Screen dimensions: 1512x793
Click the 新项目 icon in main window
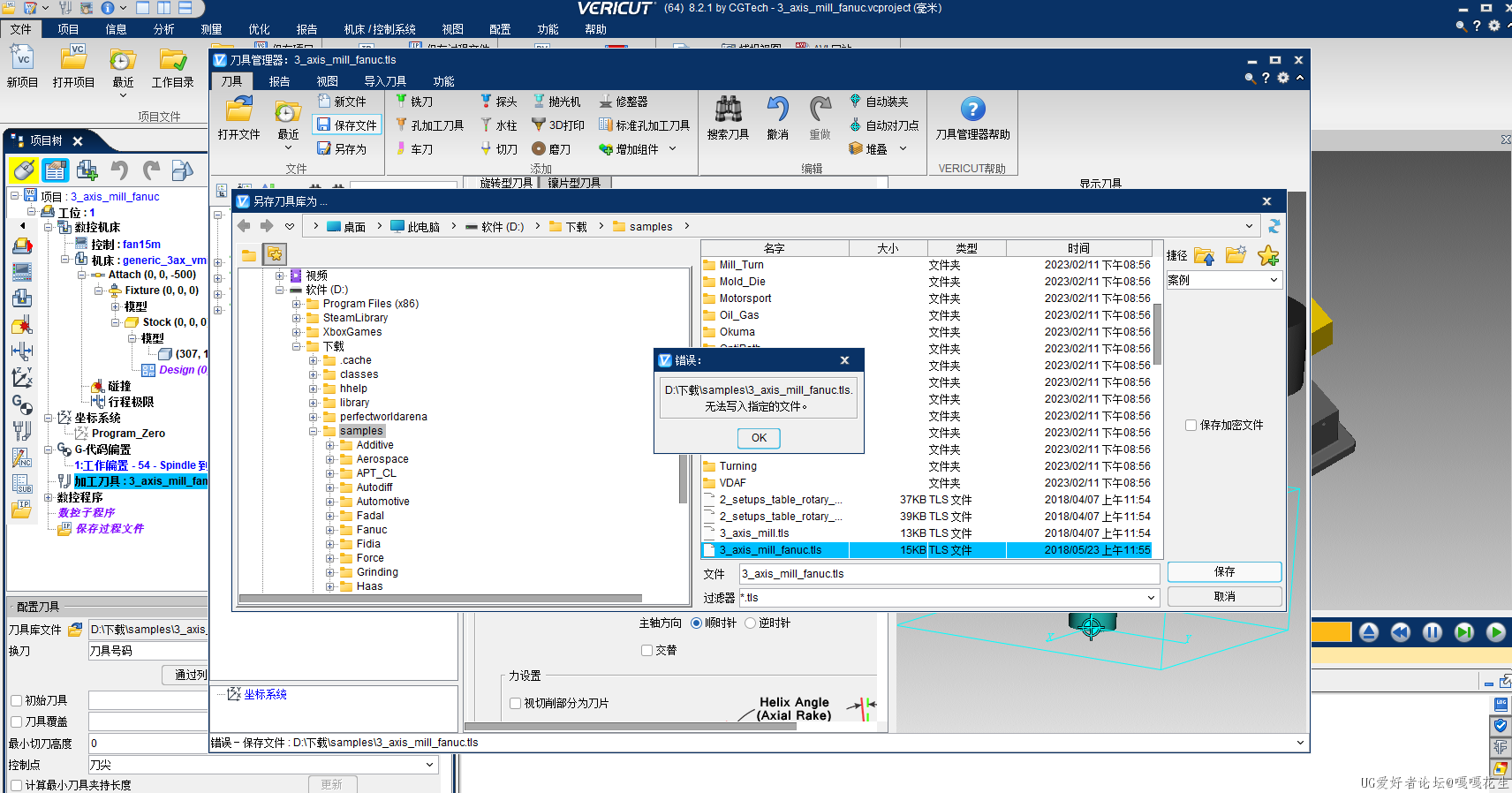click(22, 58)
